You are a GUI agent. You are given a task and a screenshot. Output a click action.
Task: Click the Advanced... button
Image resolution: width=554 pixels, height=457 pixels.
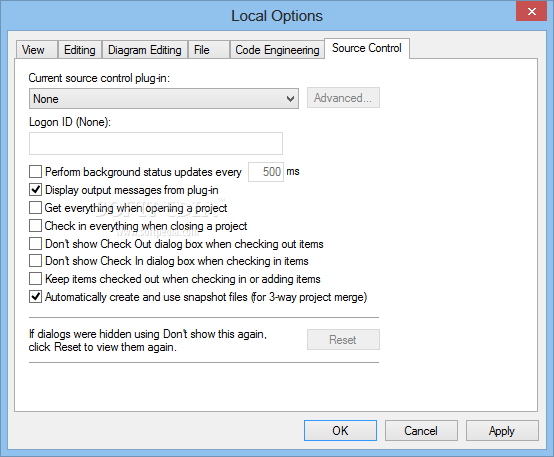[x=343, y=98]
